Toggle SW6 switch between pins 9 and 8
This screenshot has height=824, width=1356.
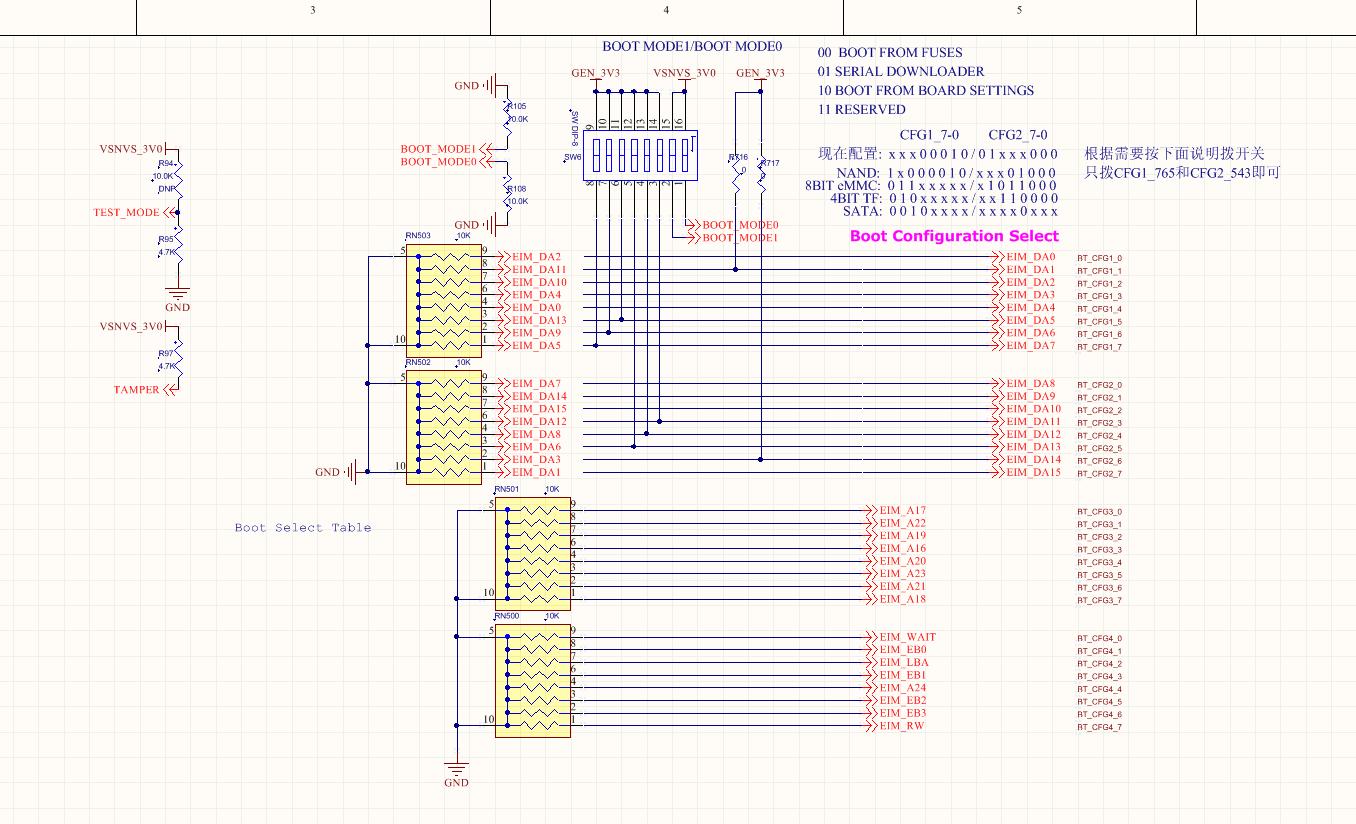[596, 155]
